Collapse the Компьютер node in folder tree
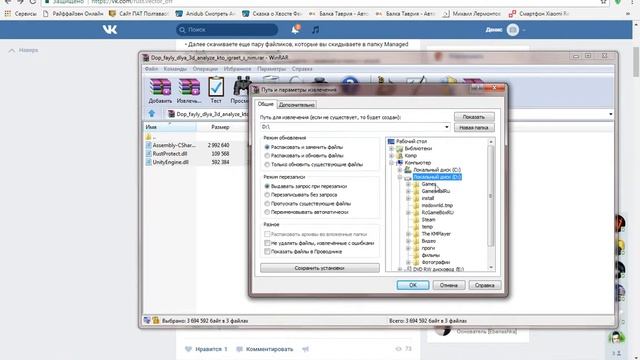Screen dimensions: 640x360 click(392, 162)
